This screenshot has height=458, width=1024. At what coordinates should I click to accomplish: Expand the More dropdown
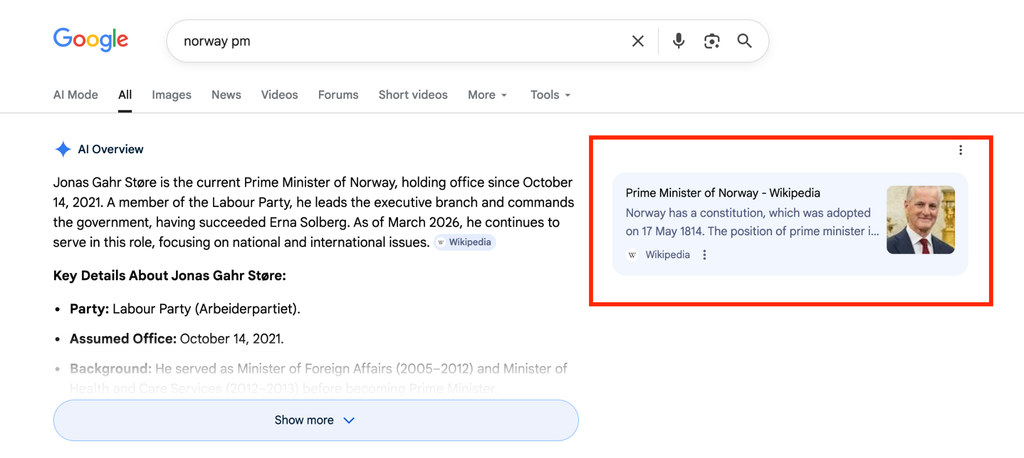[487, 95]
